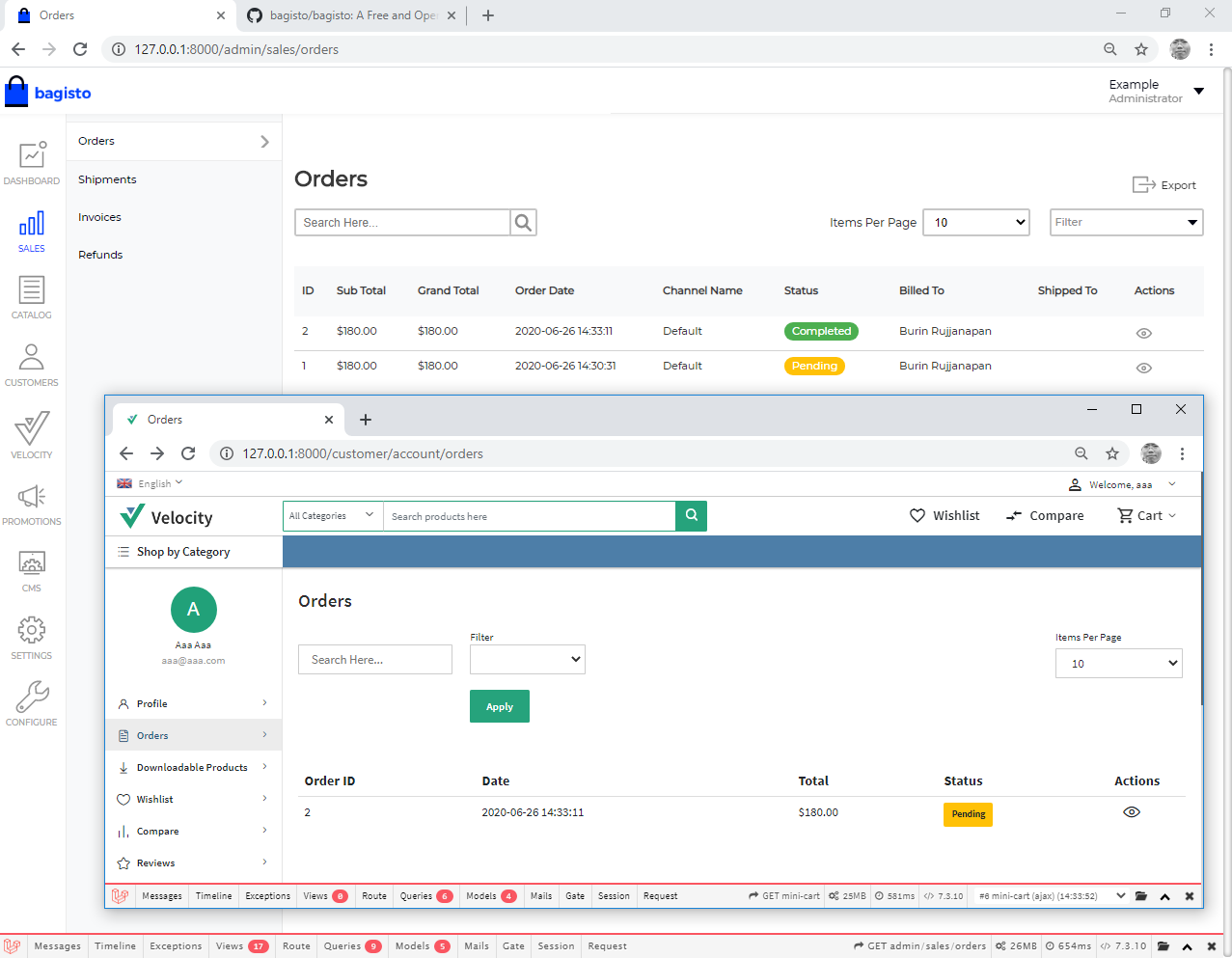
Task: Expand the All Categories dropdown
Action: (332, 516)
